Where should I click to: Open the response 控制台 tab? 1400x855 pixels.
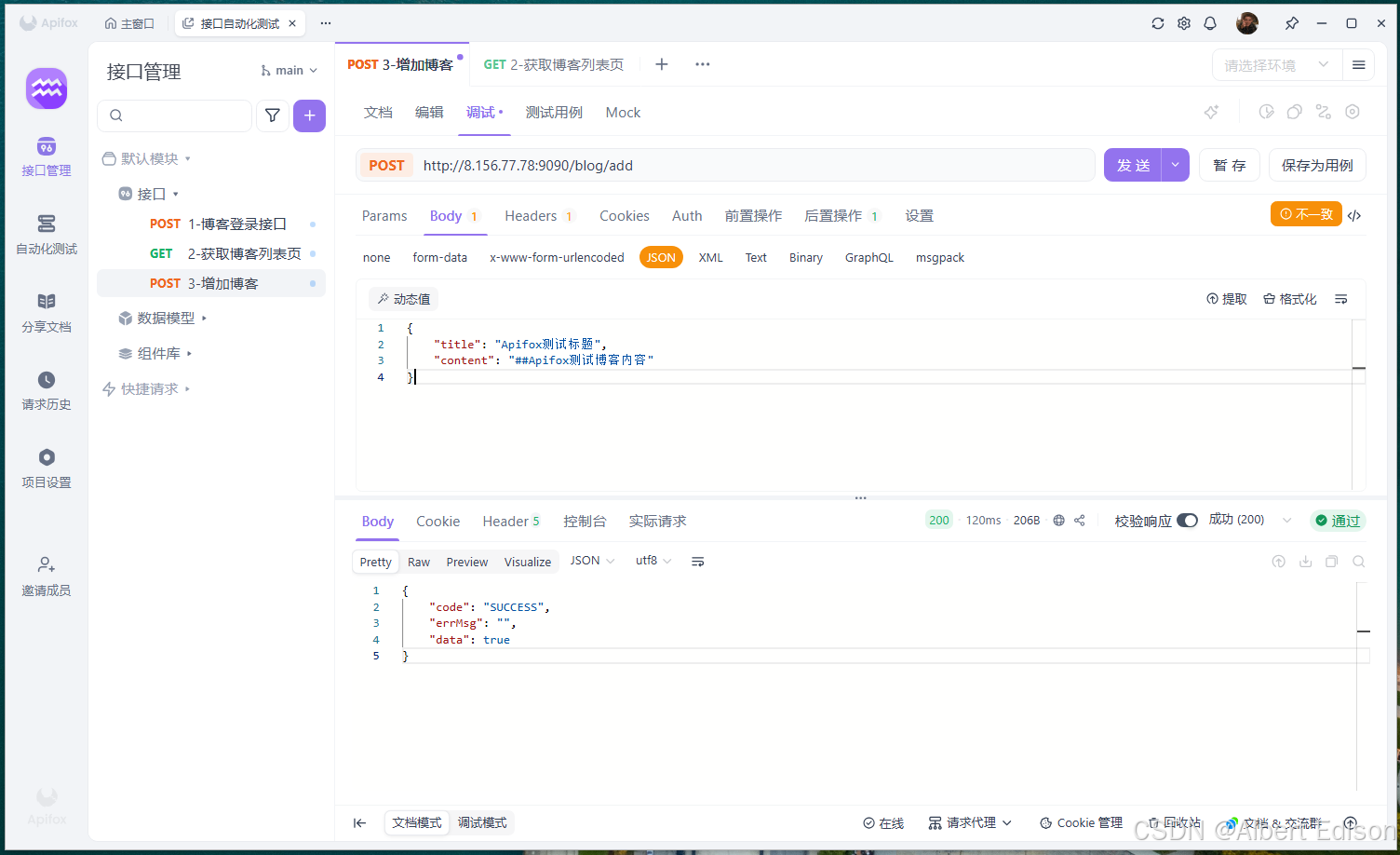(585, 522)
